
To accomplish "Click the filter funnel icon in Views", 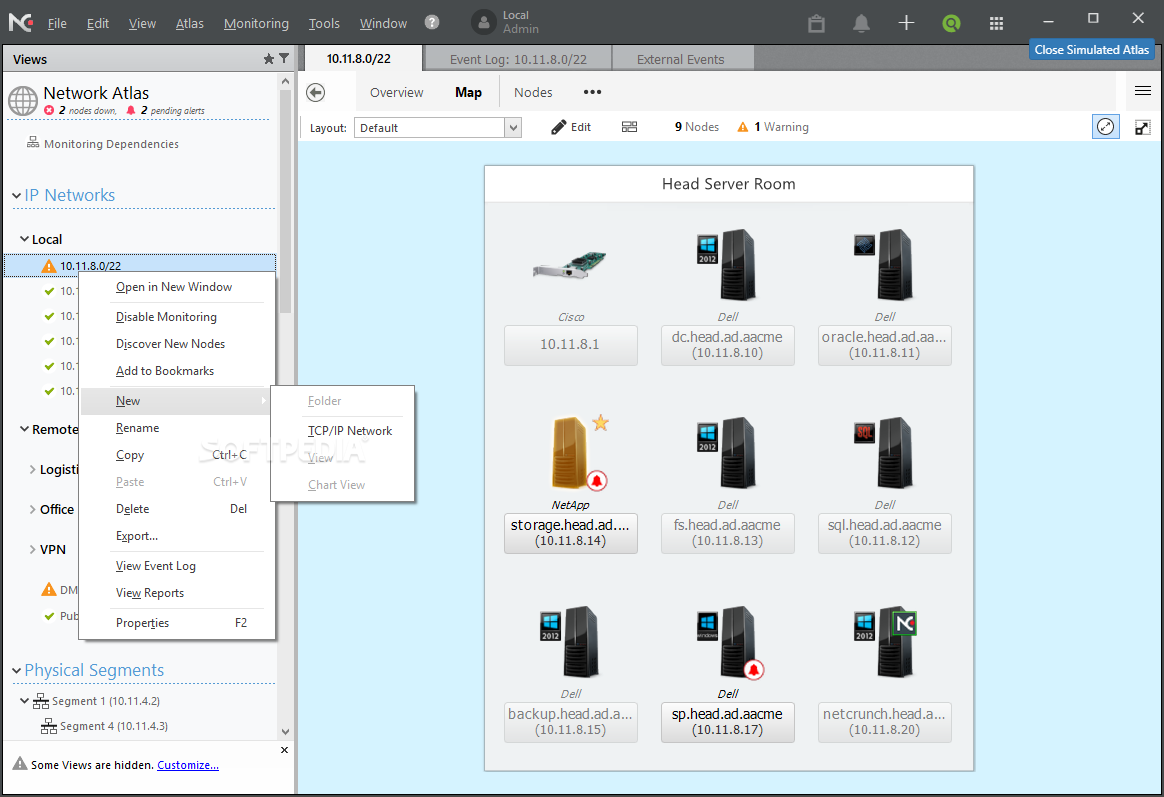I will click(284, 59).
